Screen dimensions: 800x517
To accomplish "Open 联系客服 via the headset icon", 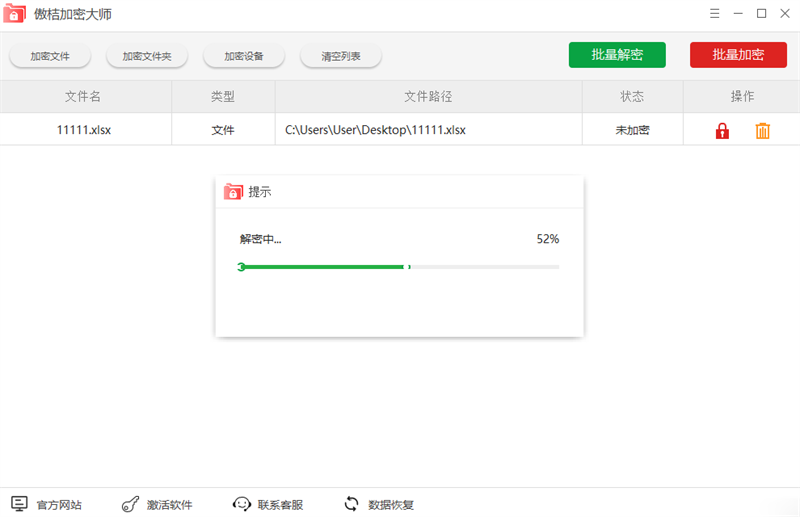I will click(241, 503).
